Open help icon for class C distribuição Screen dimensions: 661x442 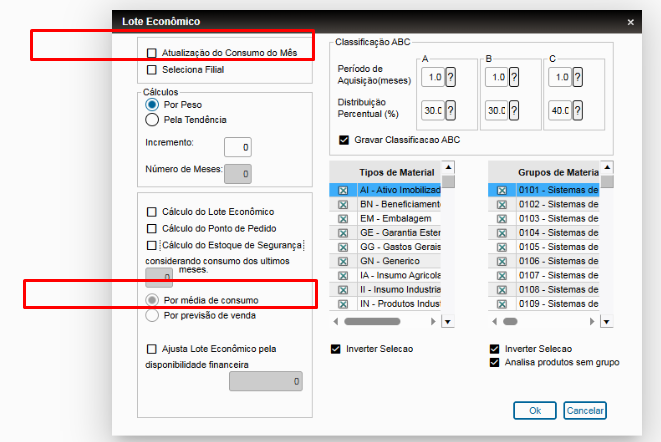pos(578,110)
